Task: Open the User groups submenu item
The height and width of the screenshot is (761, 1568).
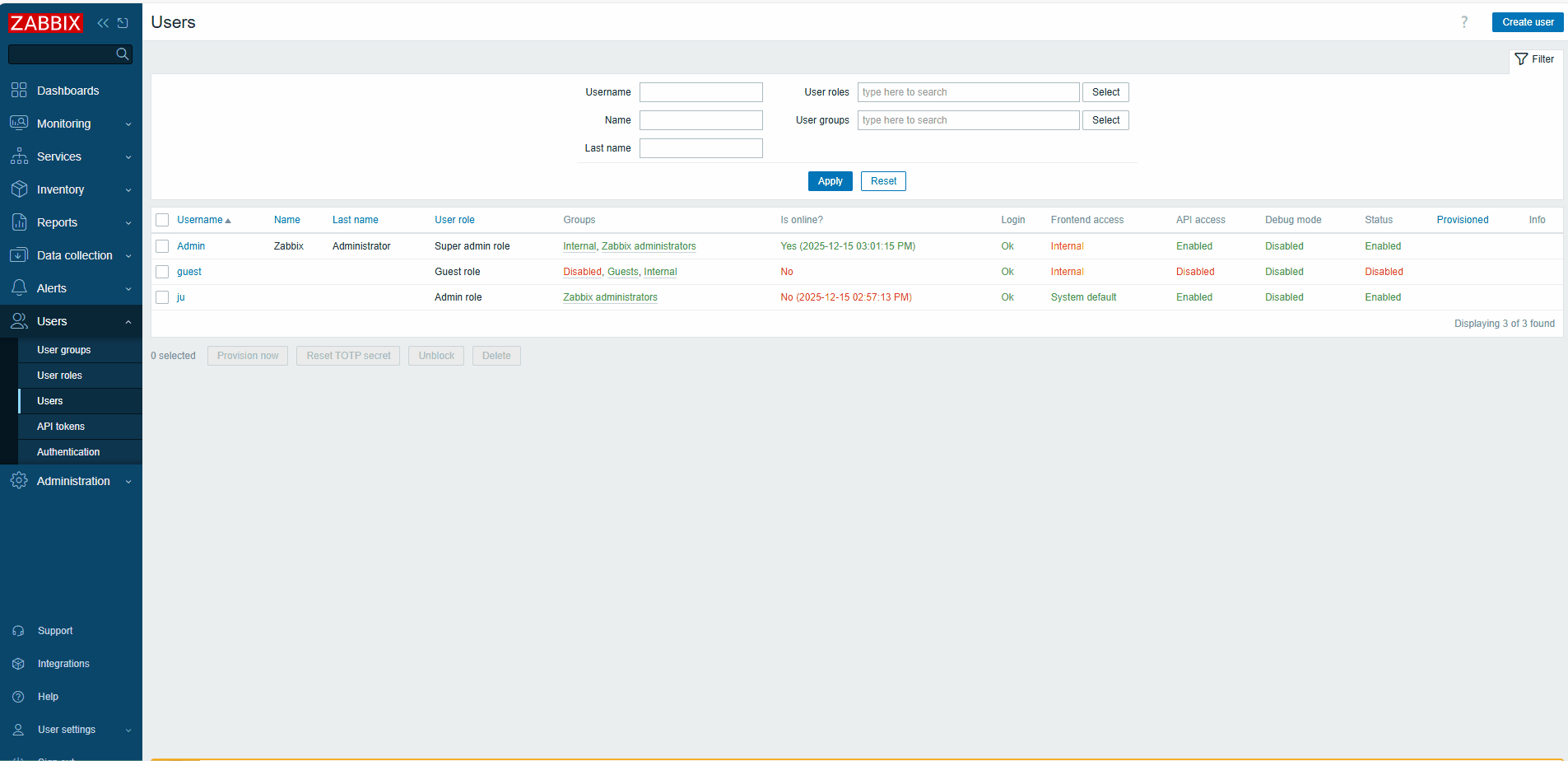Action: click(x=64, y=350)
